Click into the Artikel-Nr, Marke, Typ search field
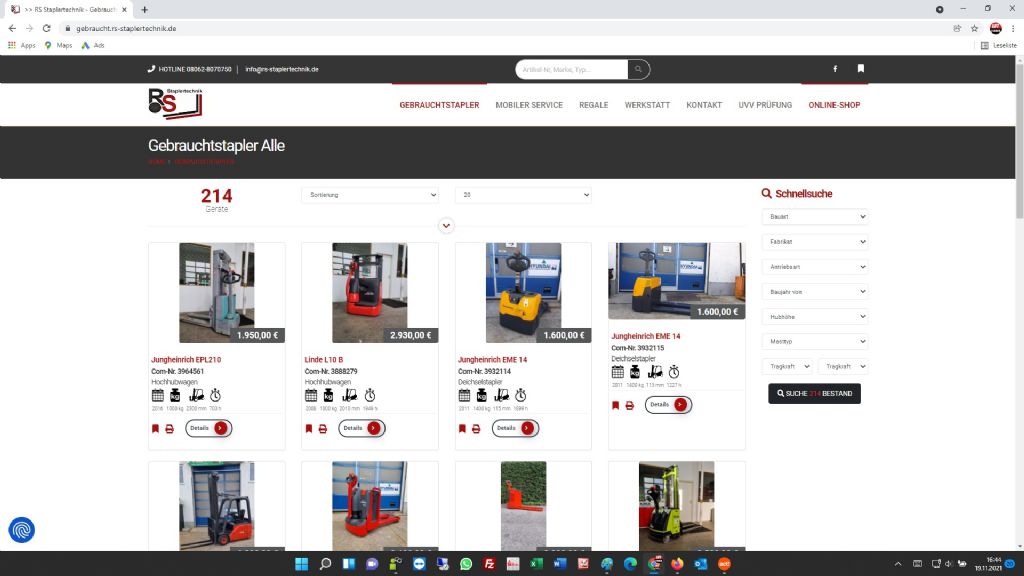Screen dimensions: 1024x576 coord(571,69)
